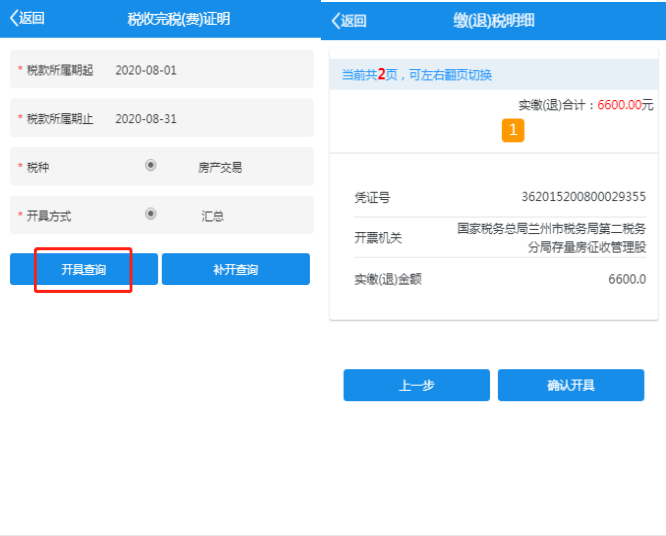This screenshot has width=666, height=536.
Task: Go back from 税收完税(费)证明 screen
Action: [27, 18]
